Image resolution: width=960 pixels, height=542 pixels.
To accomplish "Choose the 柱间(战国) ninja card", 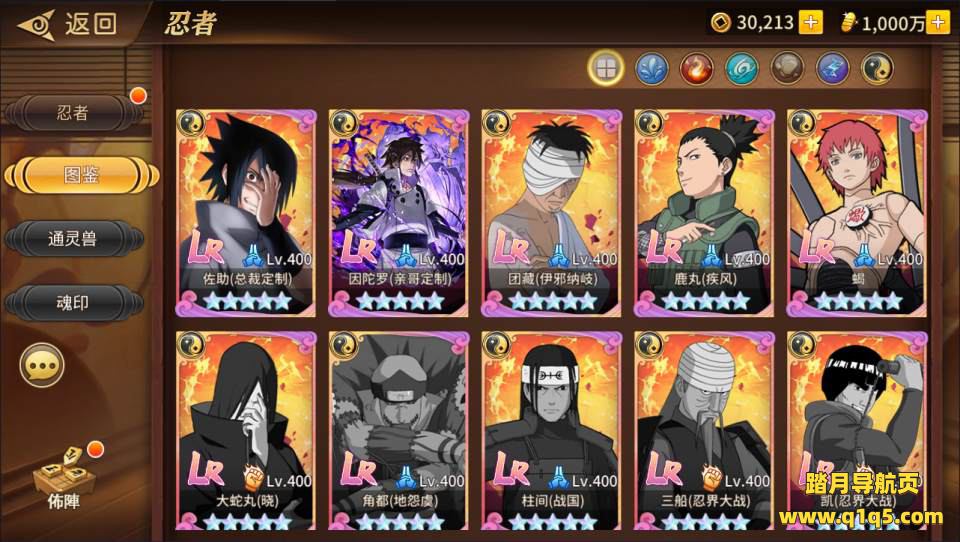I will 551,431.
